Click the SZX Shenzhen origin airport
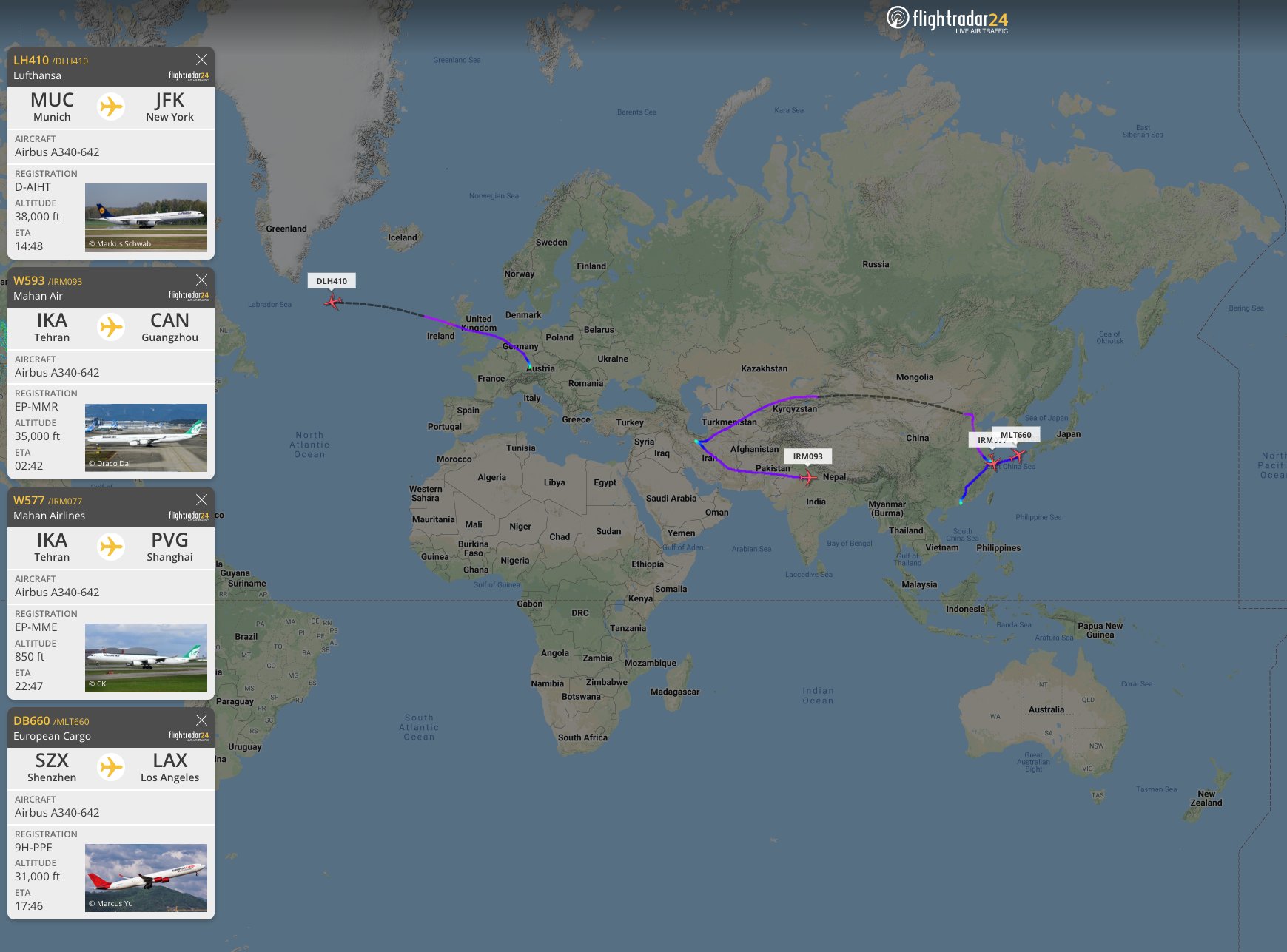 52,767
